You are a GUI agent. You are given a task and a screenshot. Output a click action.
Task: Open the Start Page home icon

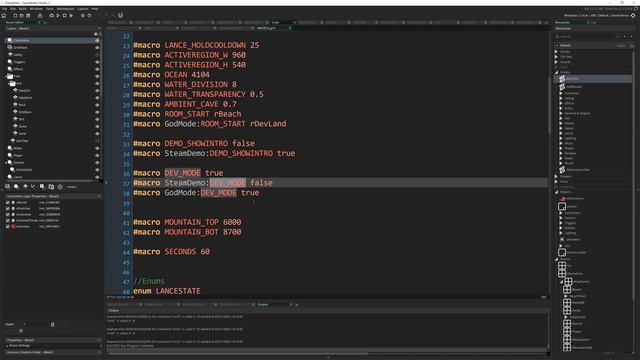click(4, 16)
